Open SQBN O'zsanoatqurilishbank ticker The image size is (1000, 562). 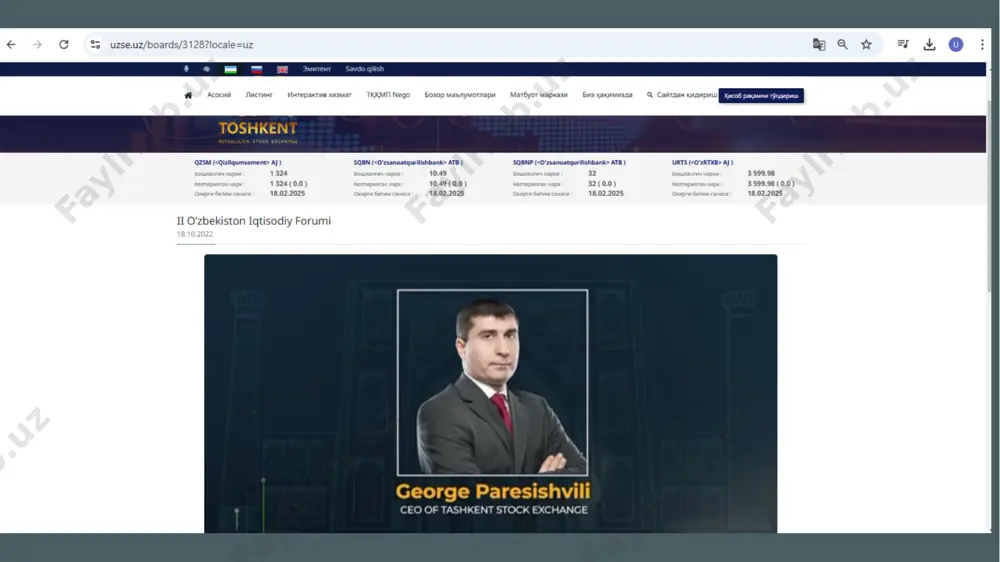(x=408, y=163)
